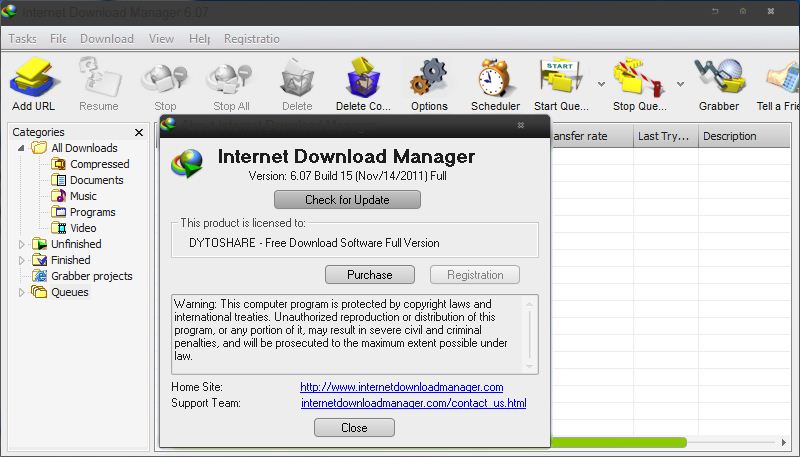Screen dimensions: 800x457
Task: Click the Stop All toolbar icon
Action: tap(230, 79)
